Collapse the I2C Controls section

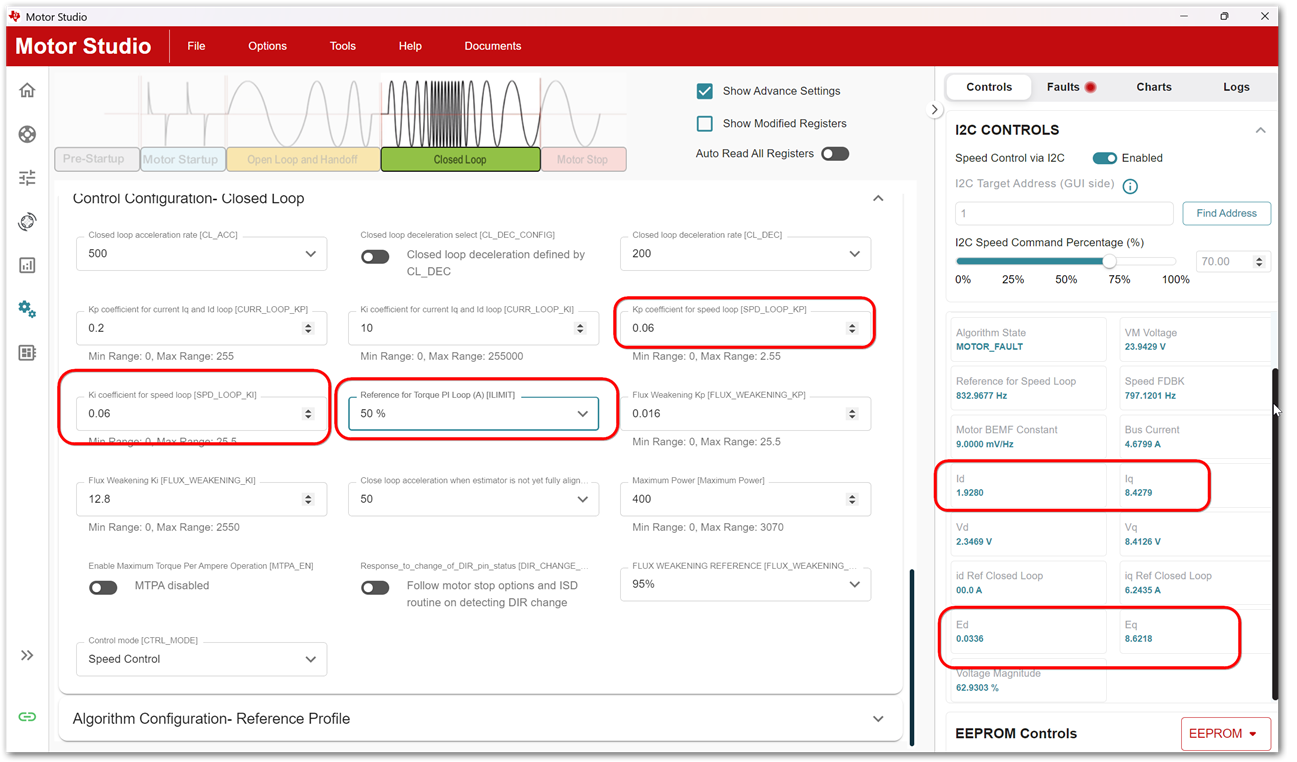tap(1260, 130)
